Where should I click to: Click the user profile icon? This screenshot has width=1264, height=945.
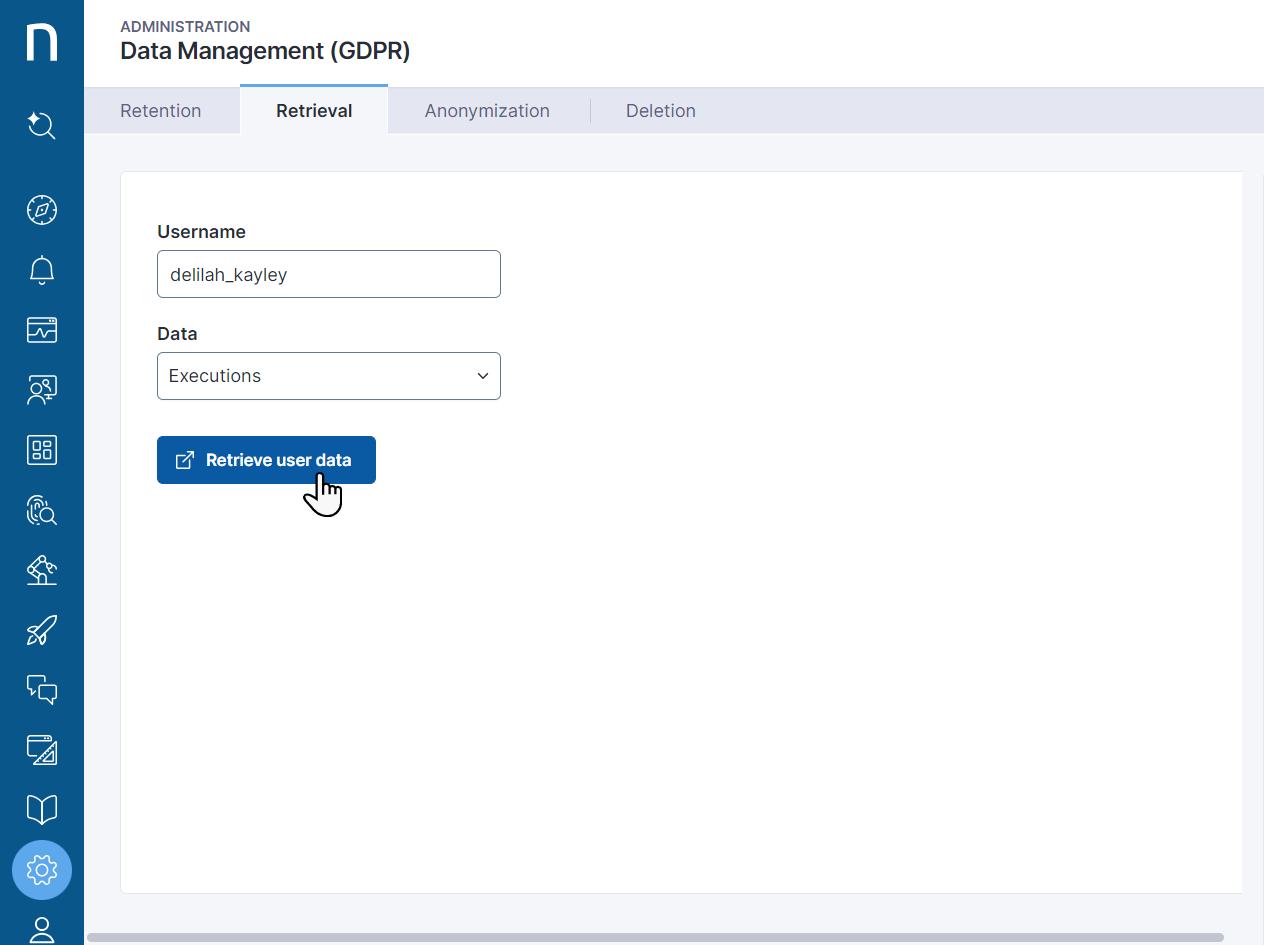click(x=42, y=929)
